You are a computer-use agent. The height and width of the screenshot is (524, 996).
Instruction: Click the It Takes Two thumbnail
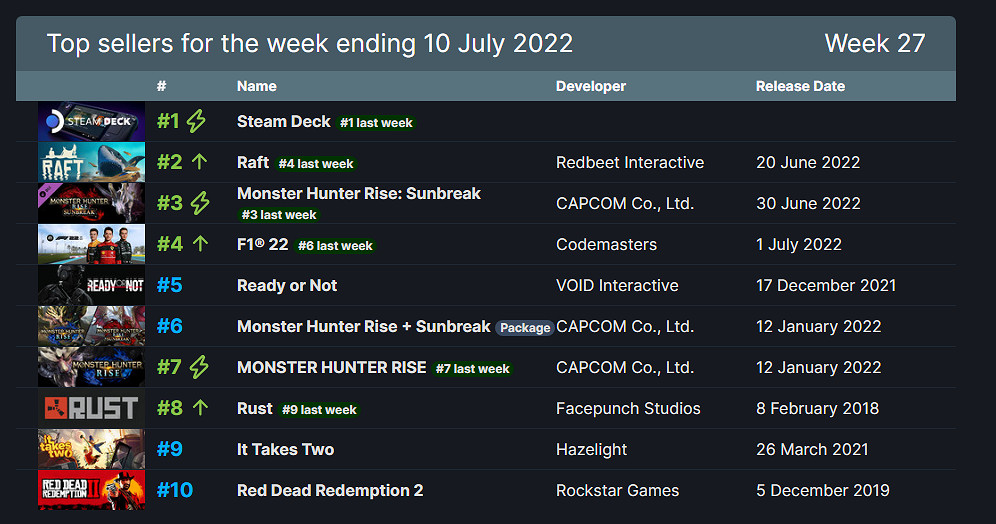91,449
